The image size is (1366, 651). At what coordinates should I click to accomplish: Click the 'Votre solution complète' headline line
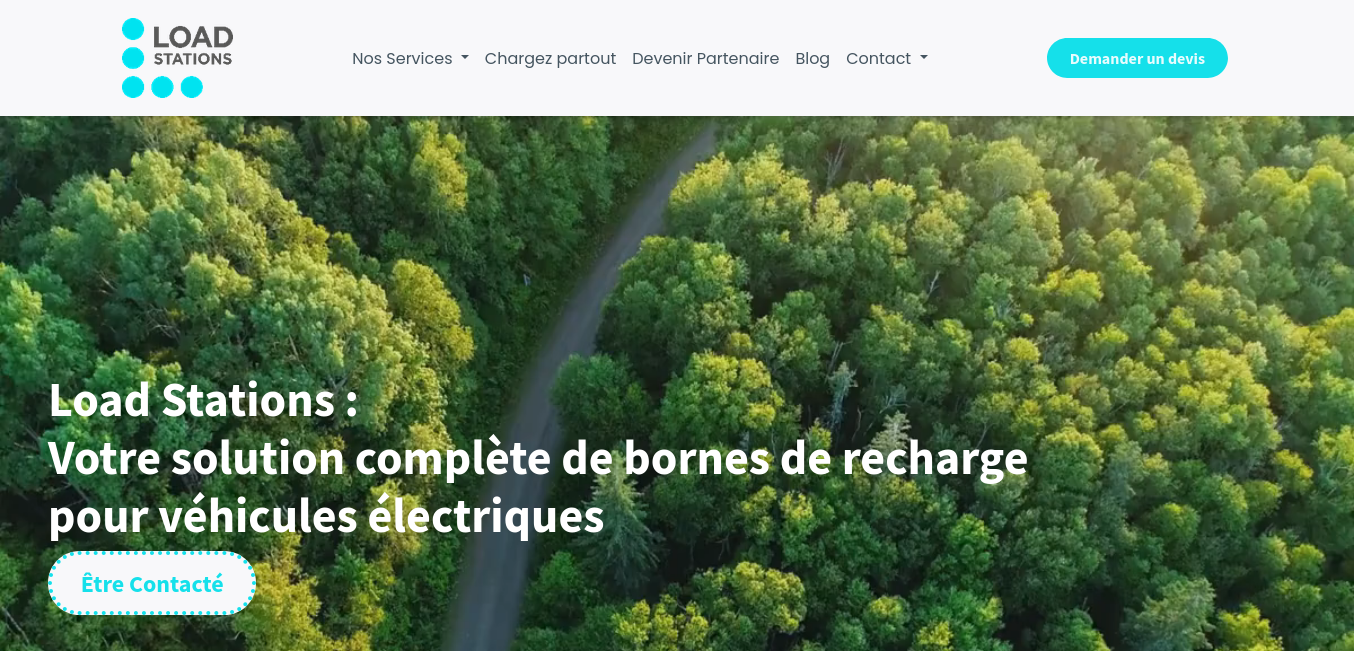tap(538, 458)
